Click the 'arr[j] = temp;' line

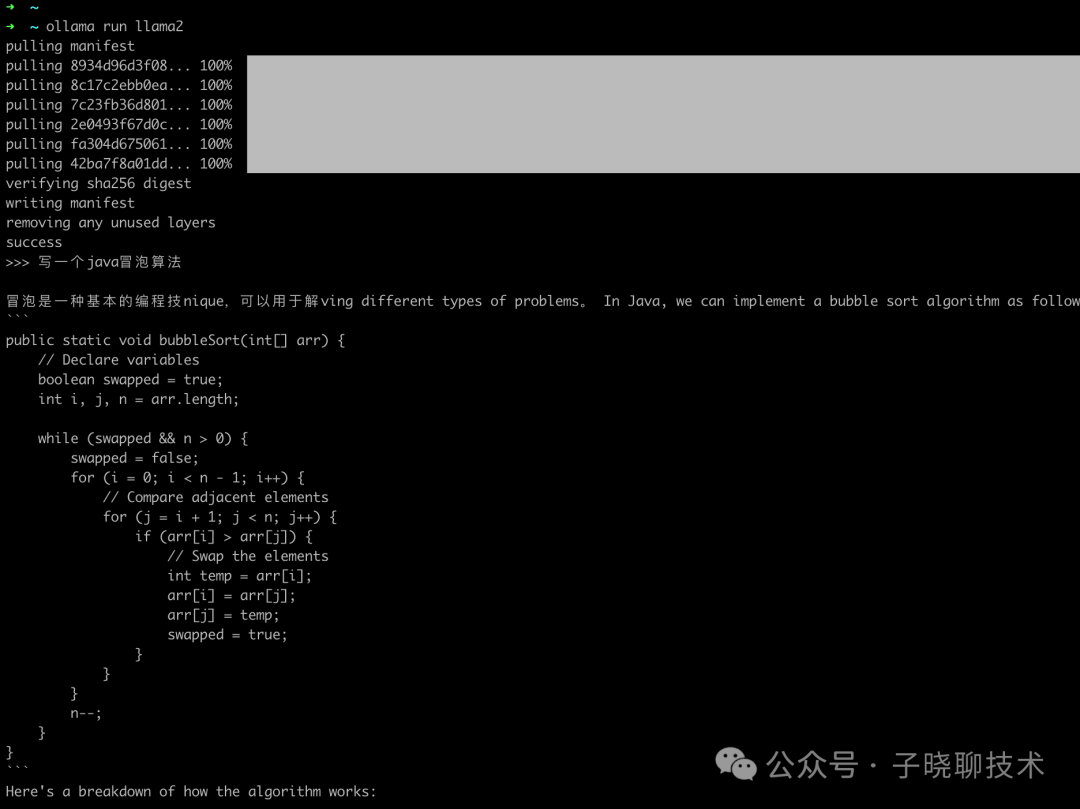223,615
